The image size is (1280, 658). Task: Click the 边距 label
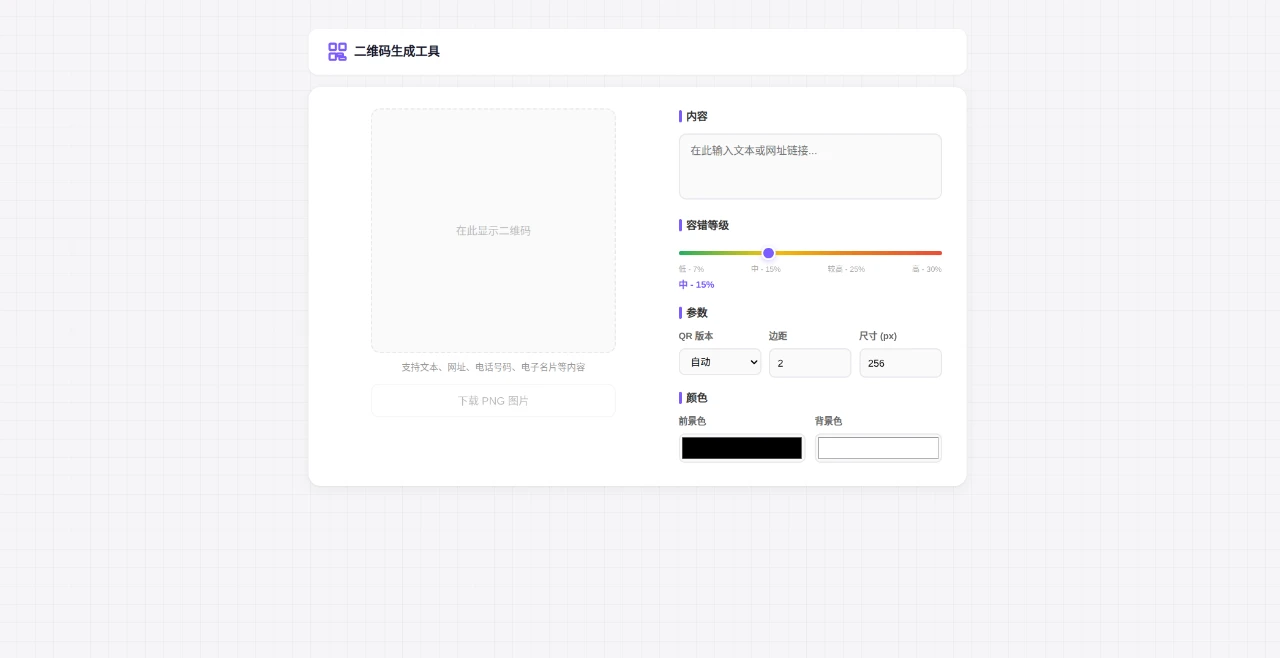(778, 336)
